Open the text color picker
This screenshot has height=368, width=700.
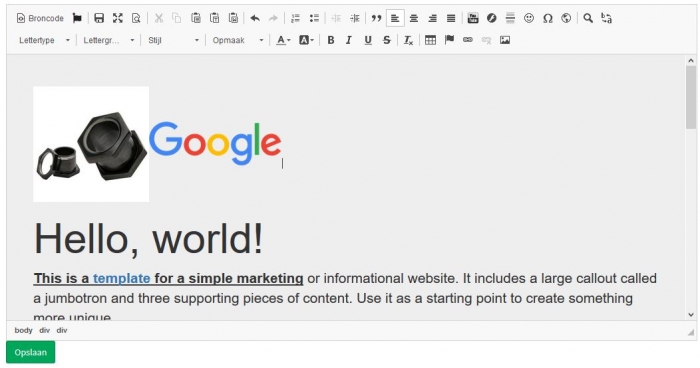coord(283,40)
